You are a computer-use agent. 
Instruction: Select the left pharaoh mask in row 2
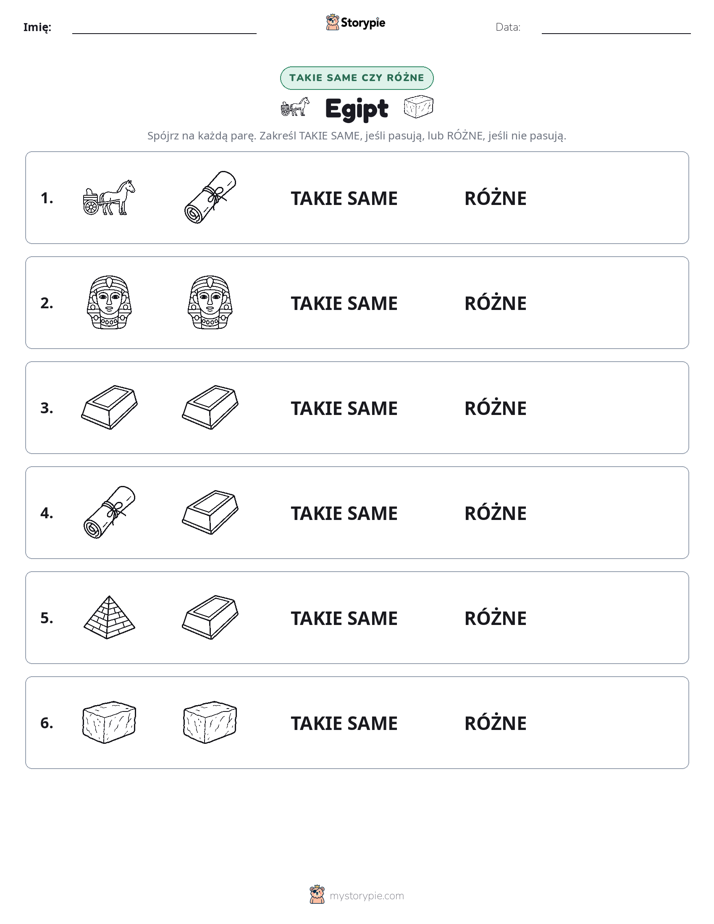point(109,302)
